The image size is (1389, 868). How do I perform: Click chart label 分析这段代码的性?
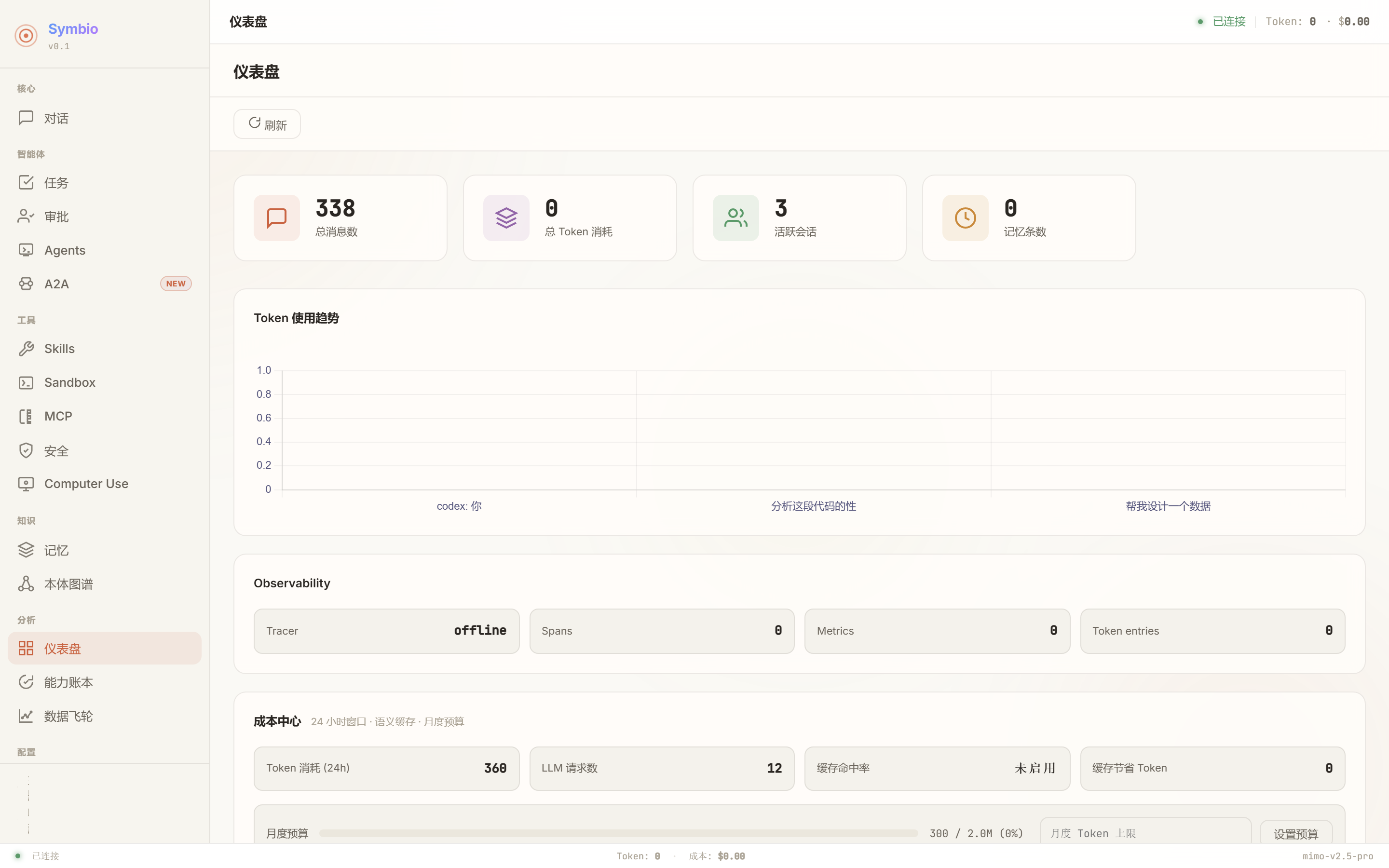click(813, 506)
